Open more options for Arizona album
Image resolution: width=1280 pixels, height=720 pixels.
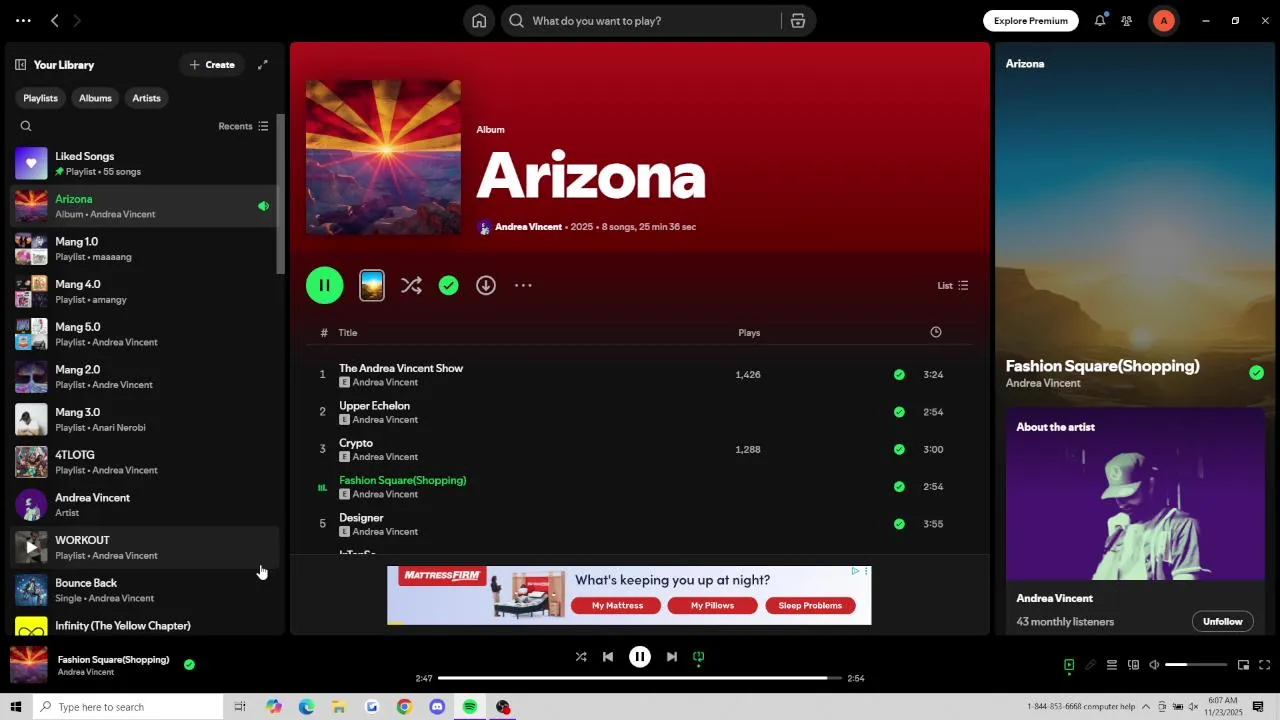tap(523, 285)
